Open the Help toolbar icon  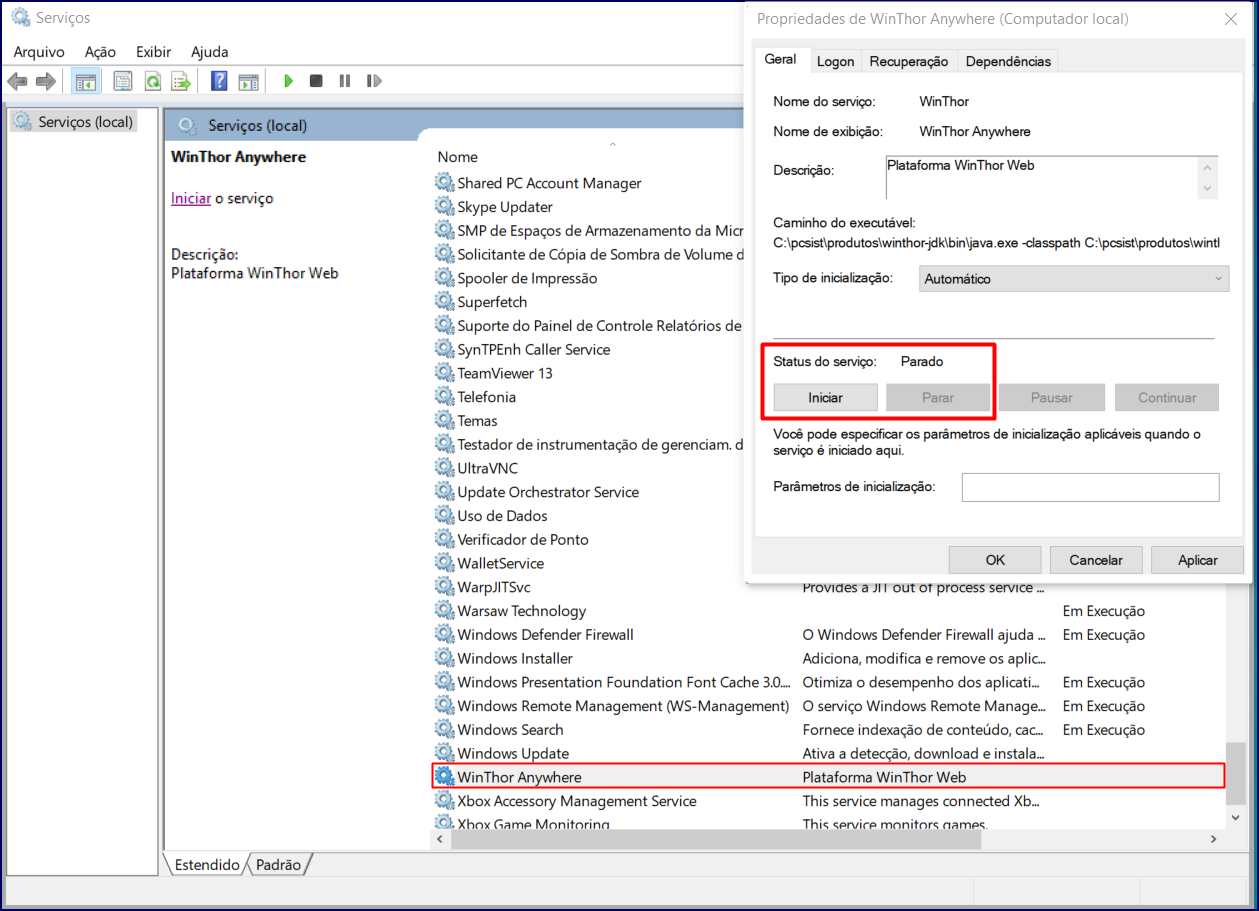click(x=219, y=81)
